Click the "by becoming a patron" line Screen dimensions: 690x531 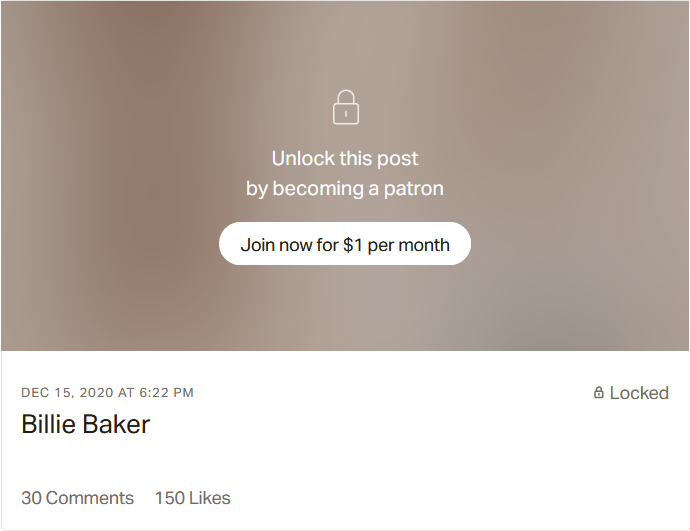[345, 188]
